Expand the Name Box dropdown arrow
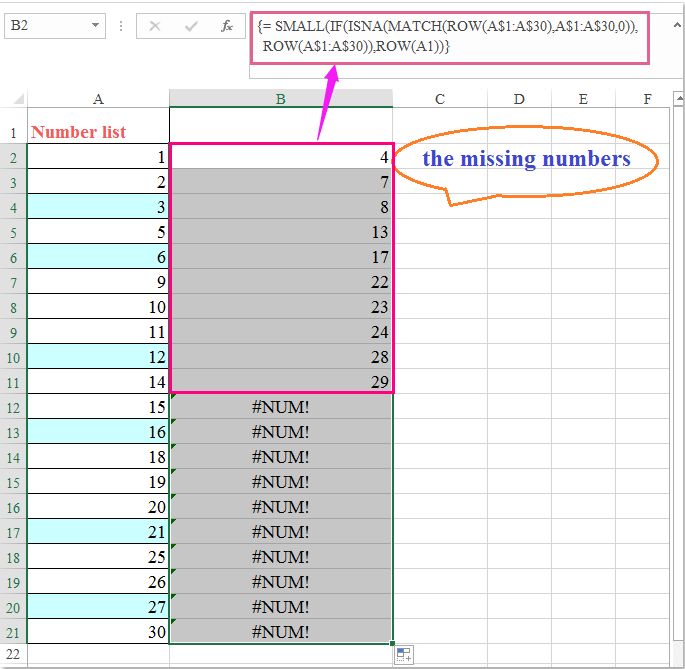 (95, 26)
